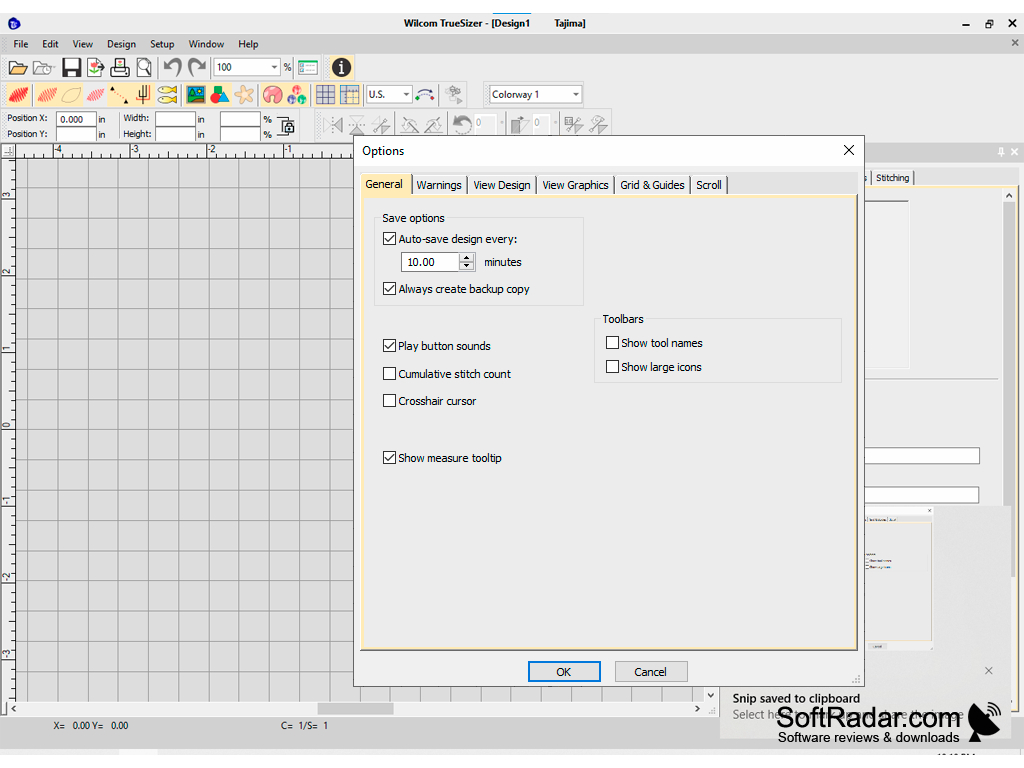Switch to the View Graphics tab

point(575,185)
